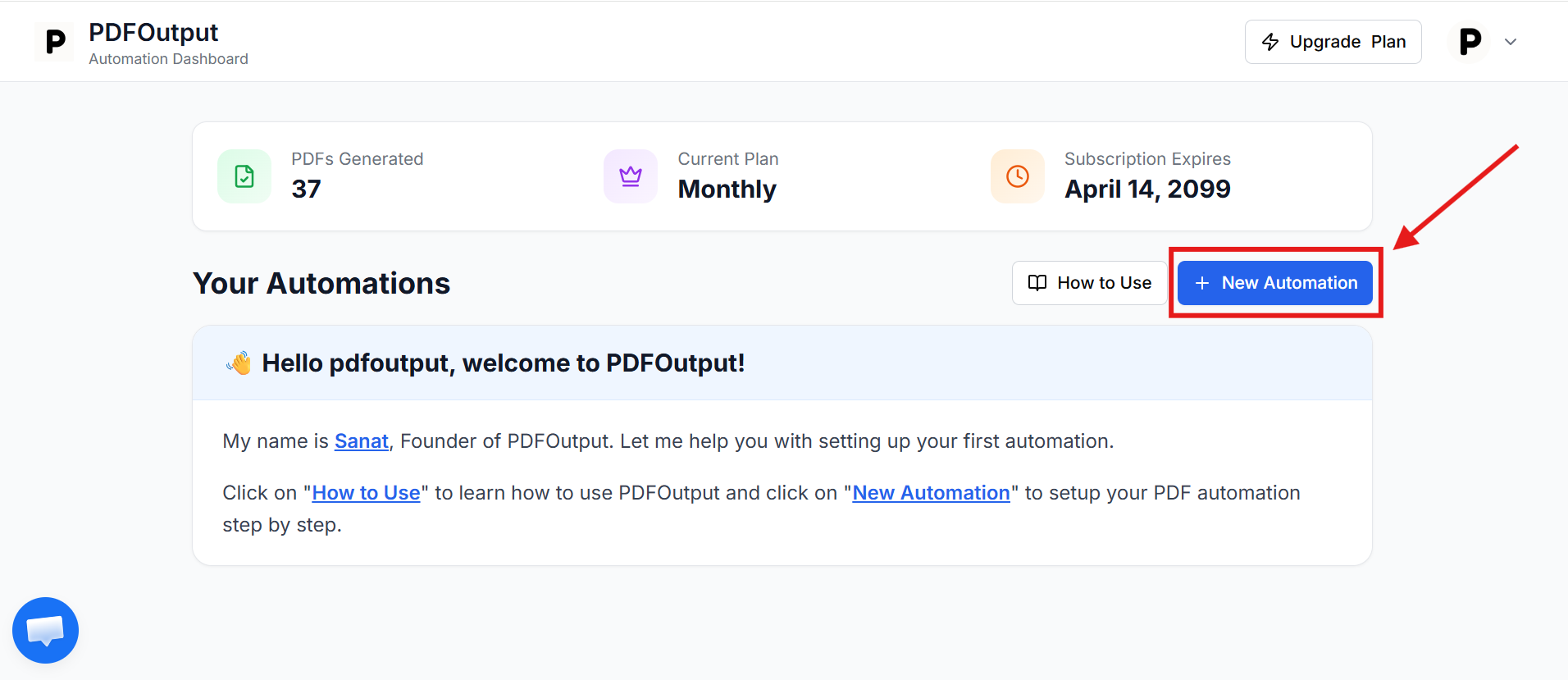Click the purple crown Current Plan icon
The height and width of the screenshot is (680, 1568).
tap(631, 176)
